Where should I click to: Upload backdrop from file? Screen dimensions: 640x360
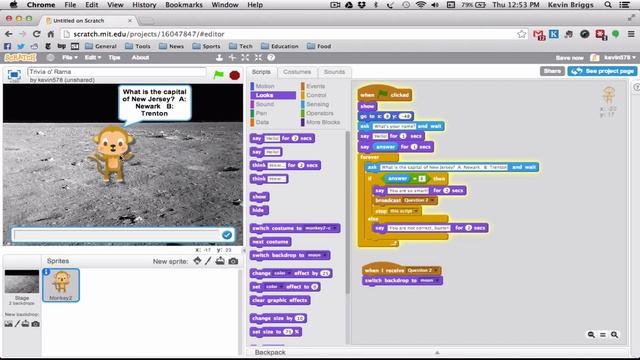click(25, 324)
